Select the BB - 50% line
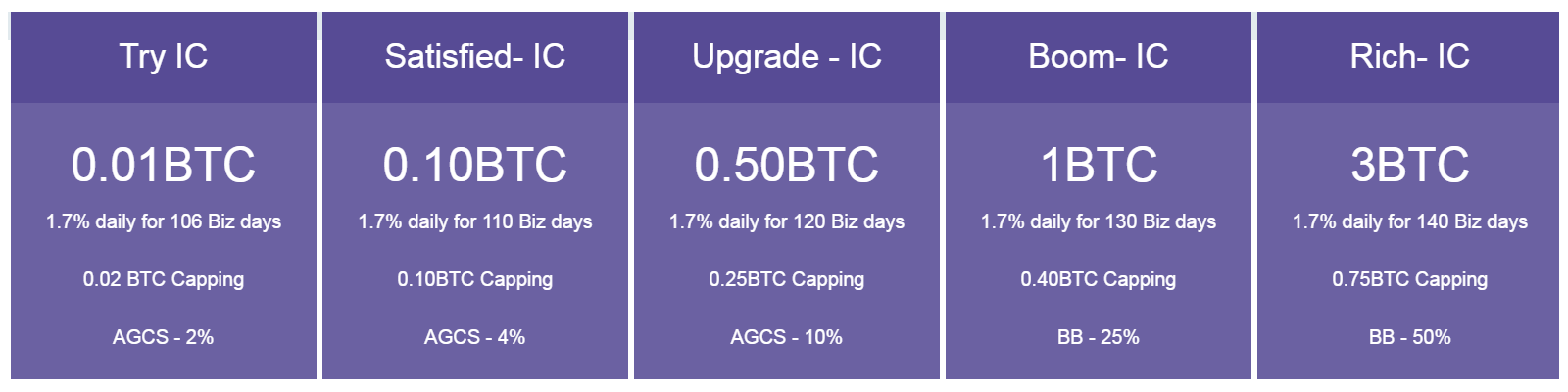The height and width of the screenshot is (392, 1568). click(x=1410, y=337)
